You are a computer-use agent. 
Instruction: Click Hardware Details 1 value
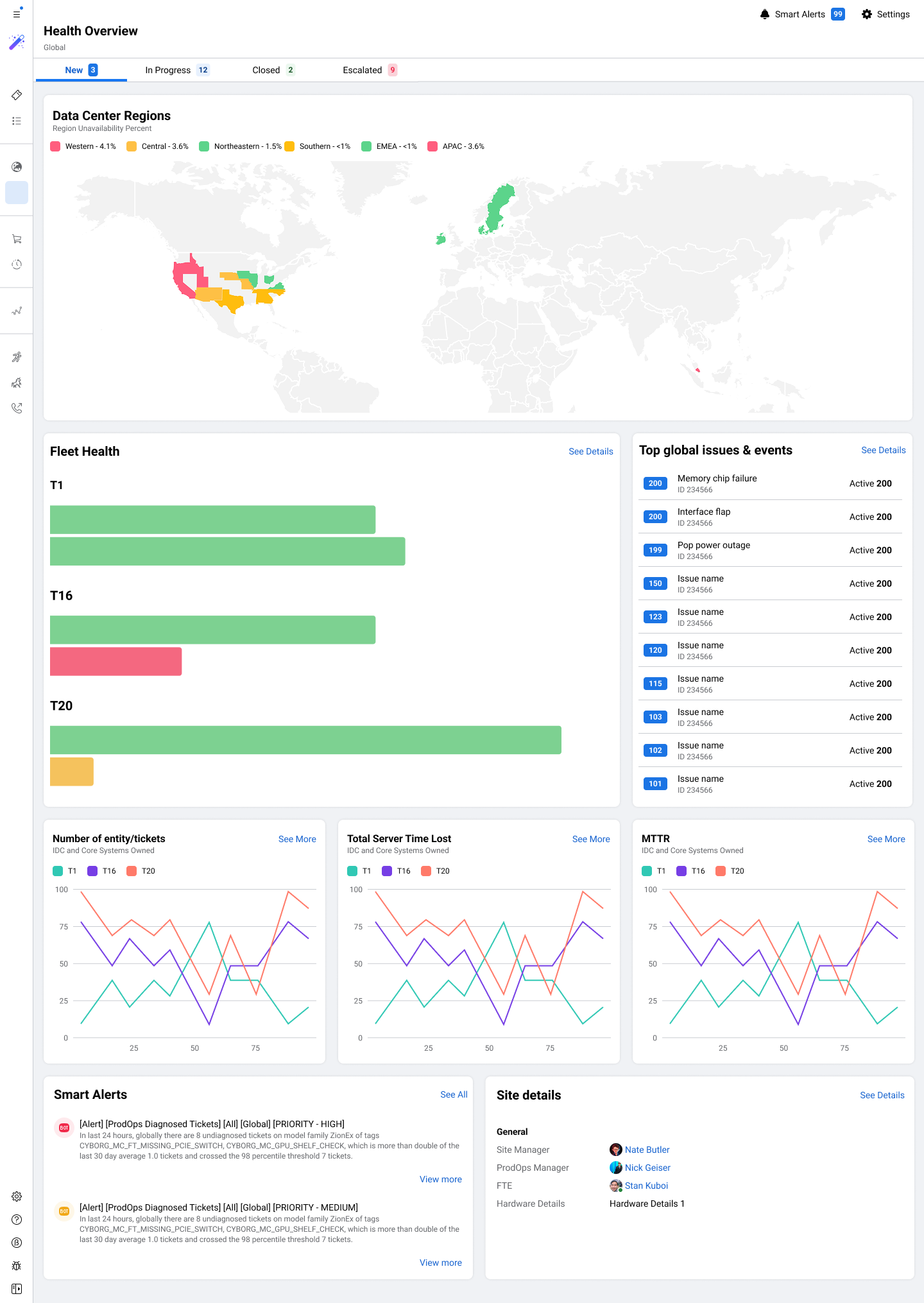(x=647, y=1204)
